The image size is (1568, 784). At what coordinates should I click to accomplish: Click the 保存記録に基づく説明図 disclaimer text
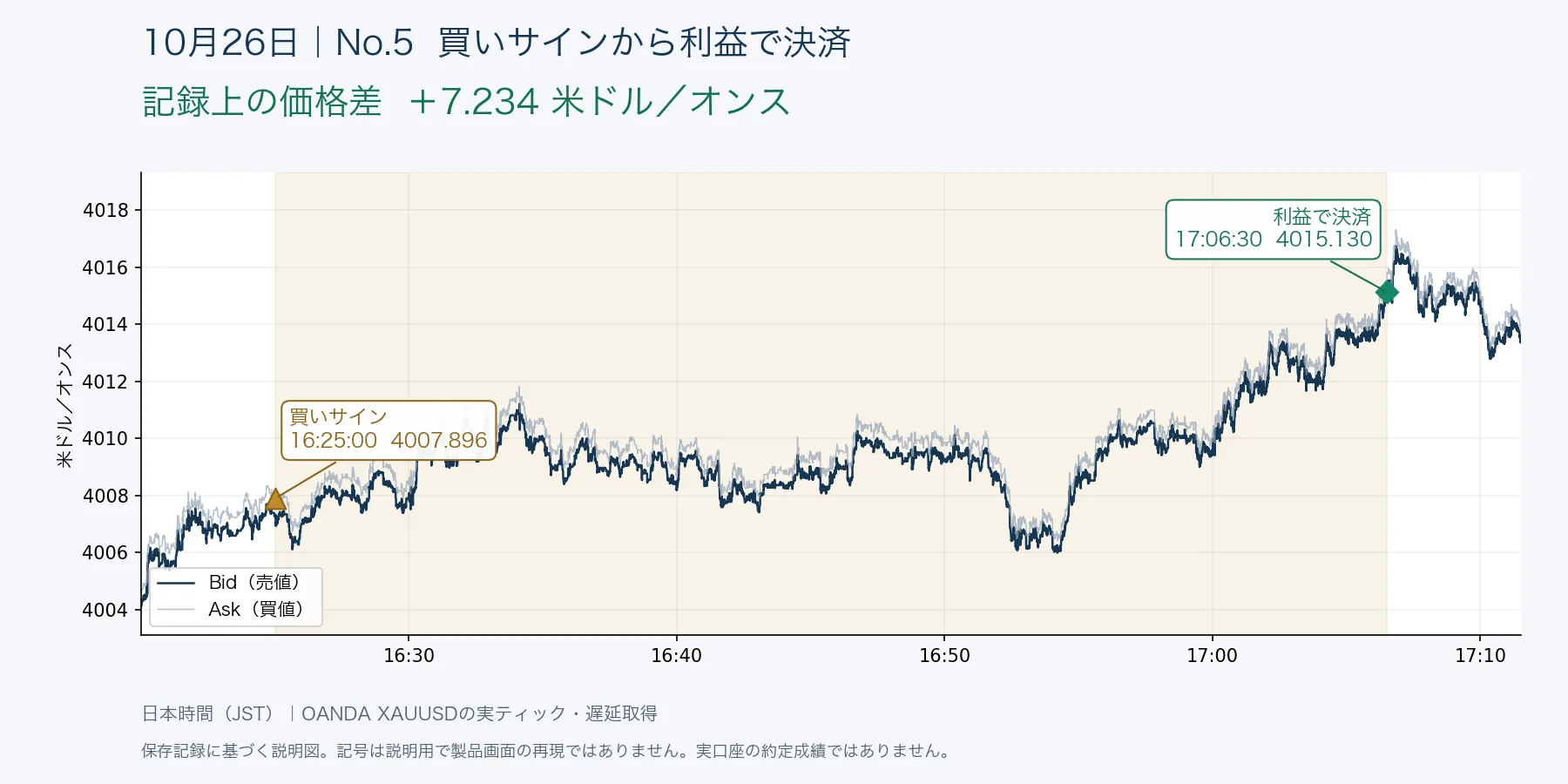pos(547,751)
